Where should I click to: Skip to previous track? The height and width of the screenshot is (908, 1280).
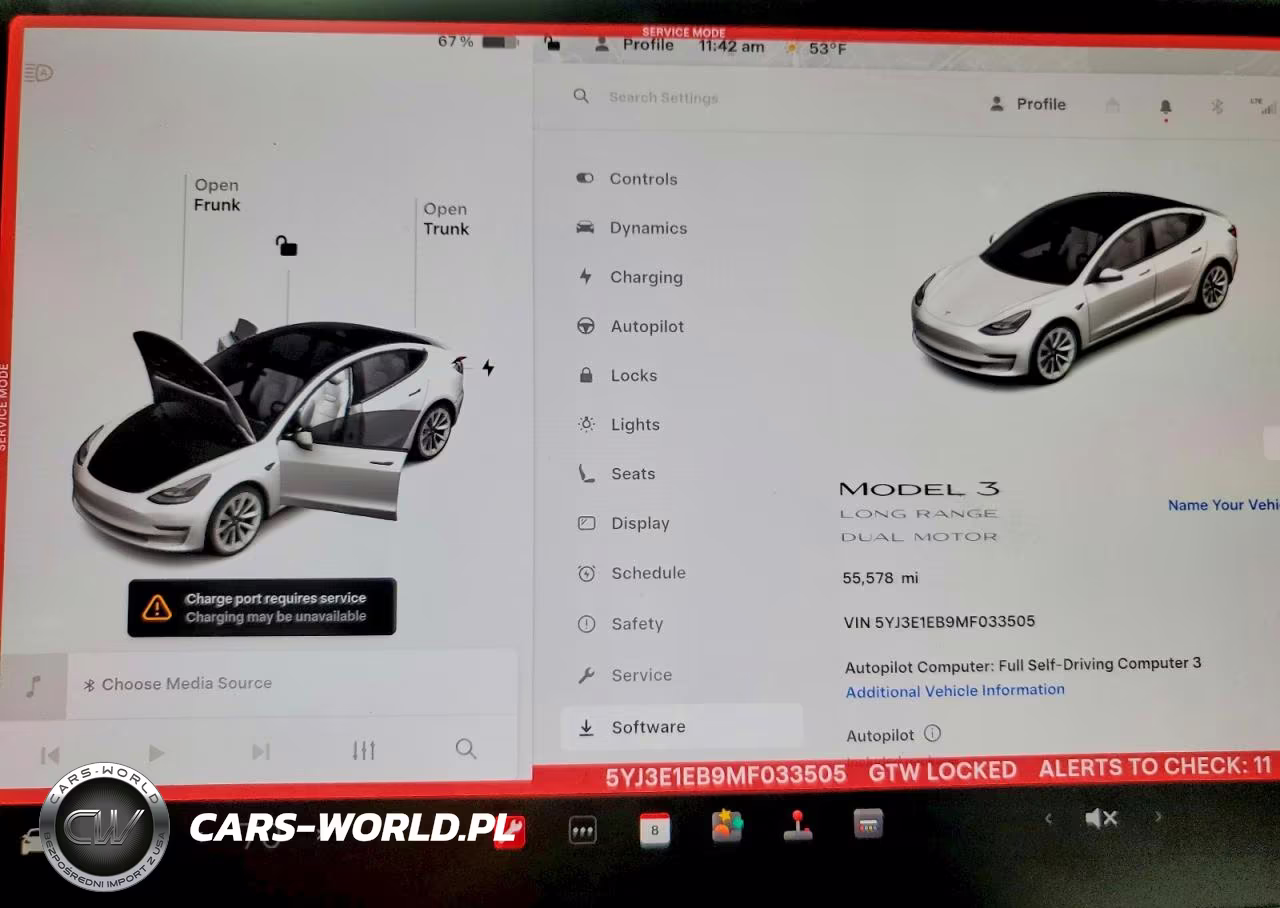[50, 755]
